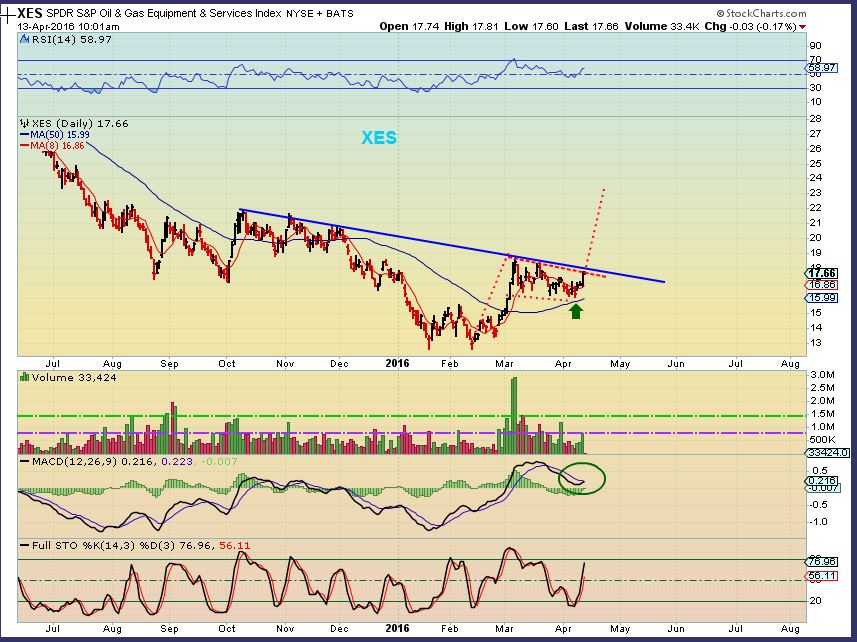Click the Nov label on bottom date axis

(285, 629)
